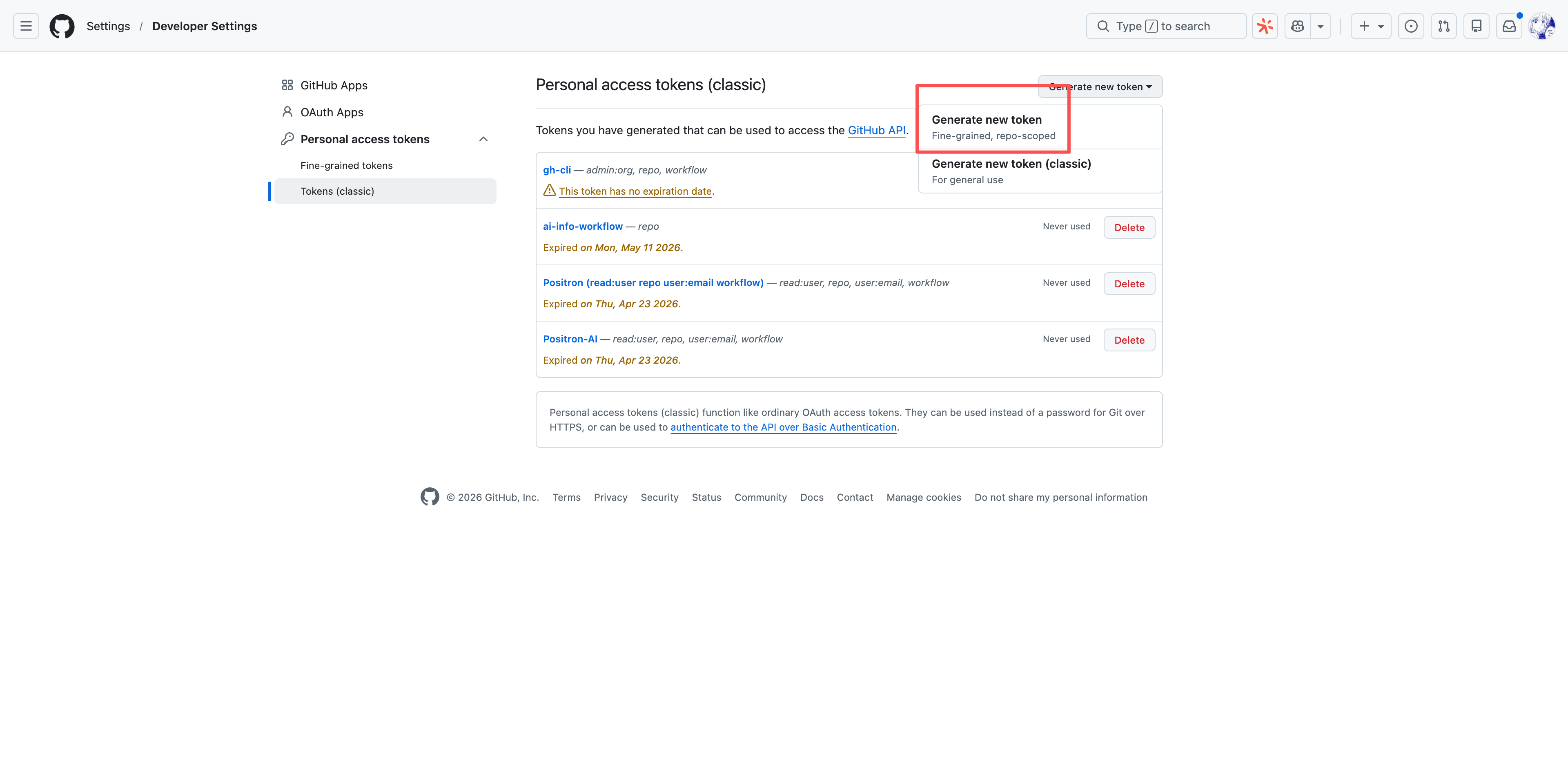The height and width of the screenshot is (782, 1568).
Task: Collapse the Personal access tokens section chevron
Action: pyautogui.click(x=483, y=139)
